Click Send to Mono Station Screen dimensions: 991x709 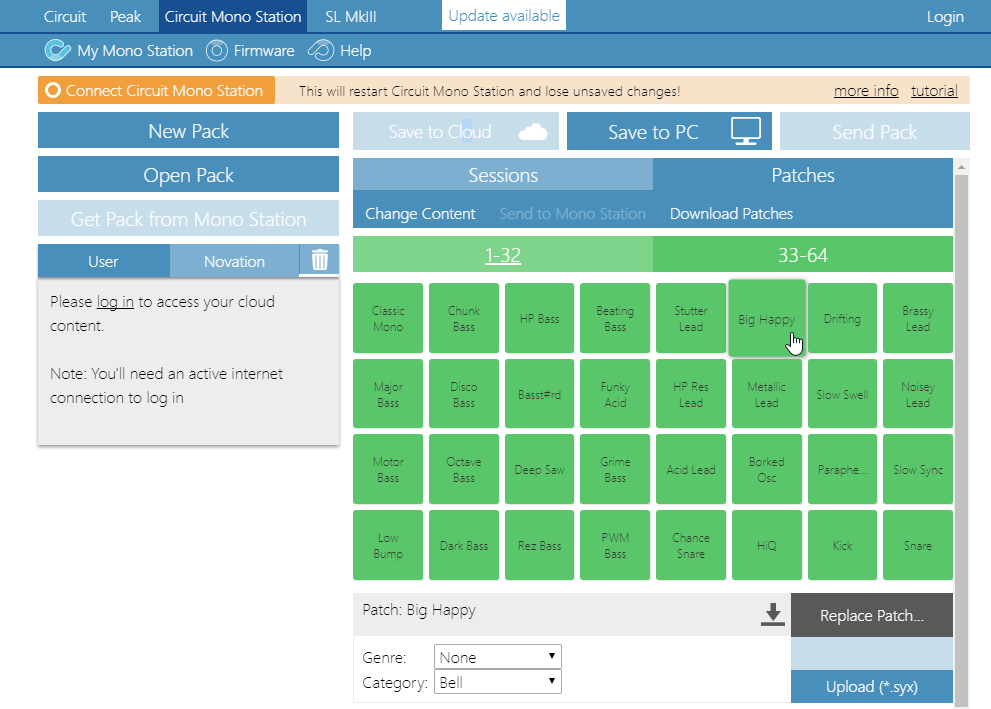coord(573,214)
